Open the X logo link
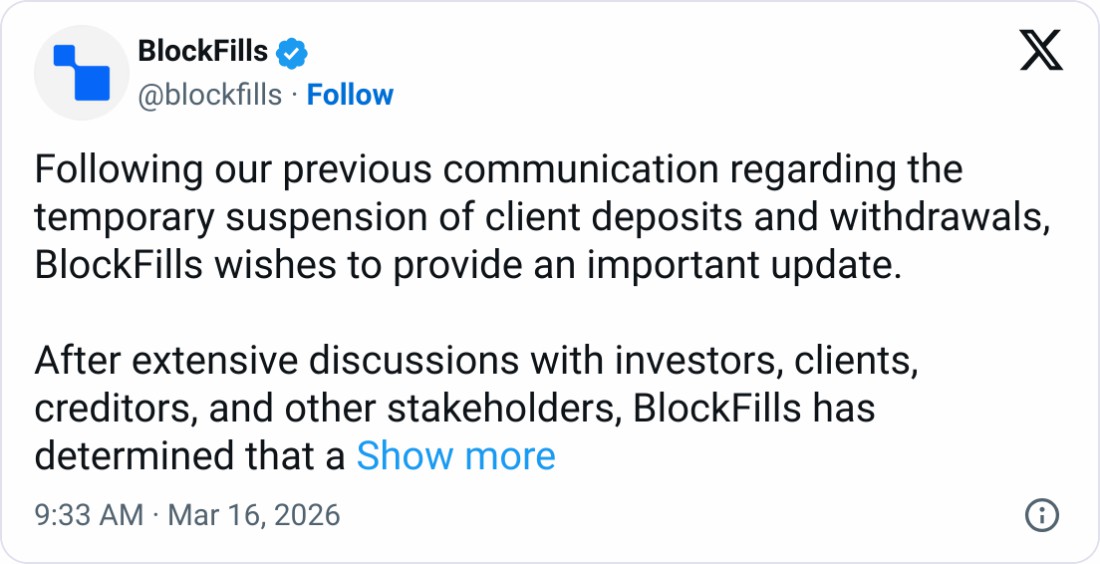Image resolution: width=1100 pixels, height=564 pixels. tap(1041, 51)
